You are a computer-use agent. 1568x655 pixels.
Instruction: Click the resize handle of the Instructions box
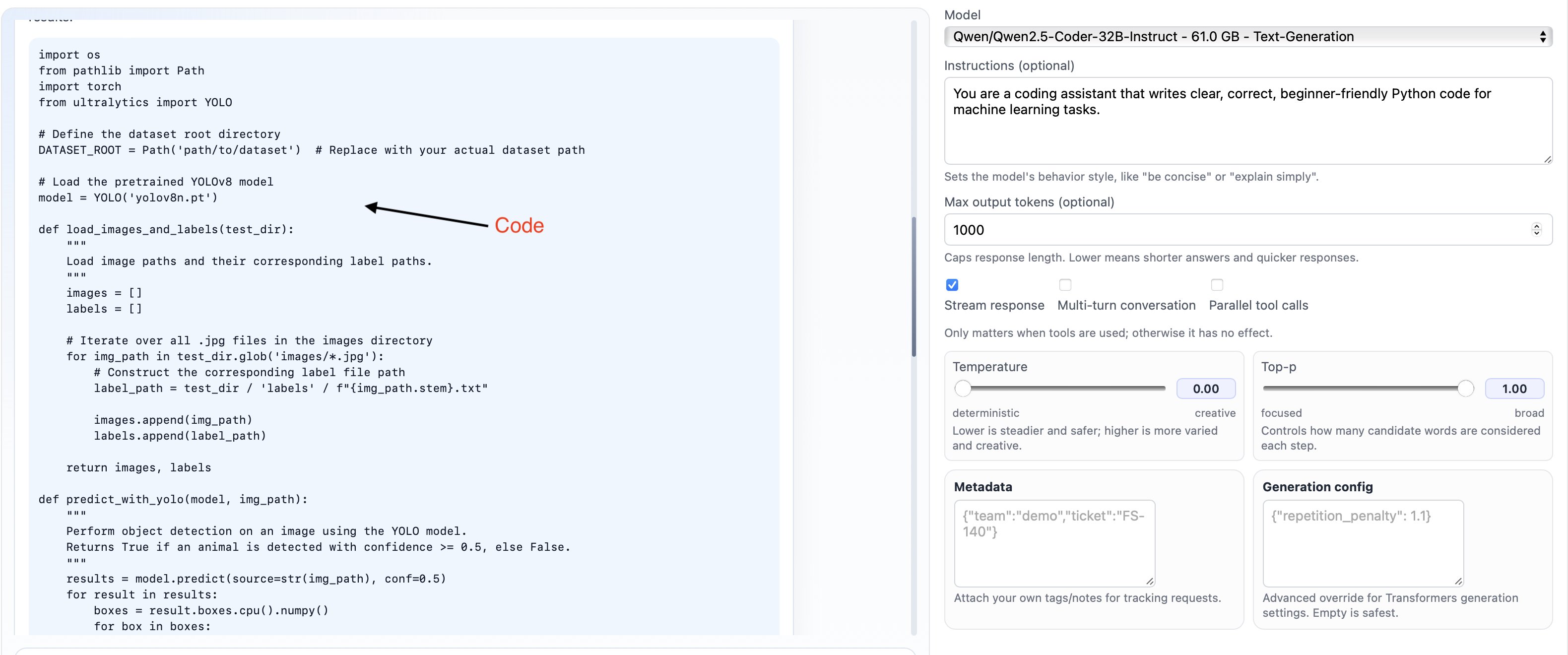pyautogui.click(x=1549, y=159)
